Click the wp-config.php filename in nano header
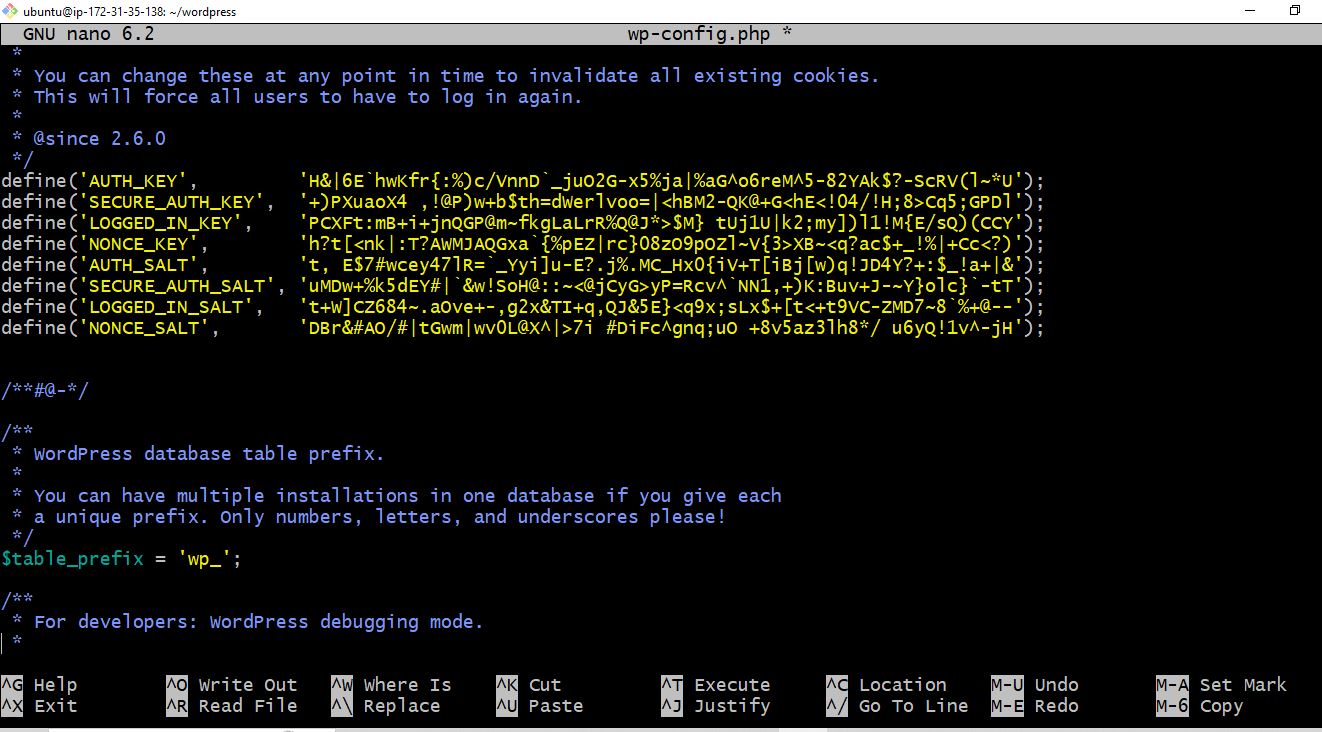The width and height of the screenshot is (1322, 732). pos(698,34)
